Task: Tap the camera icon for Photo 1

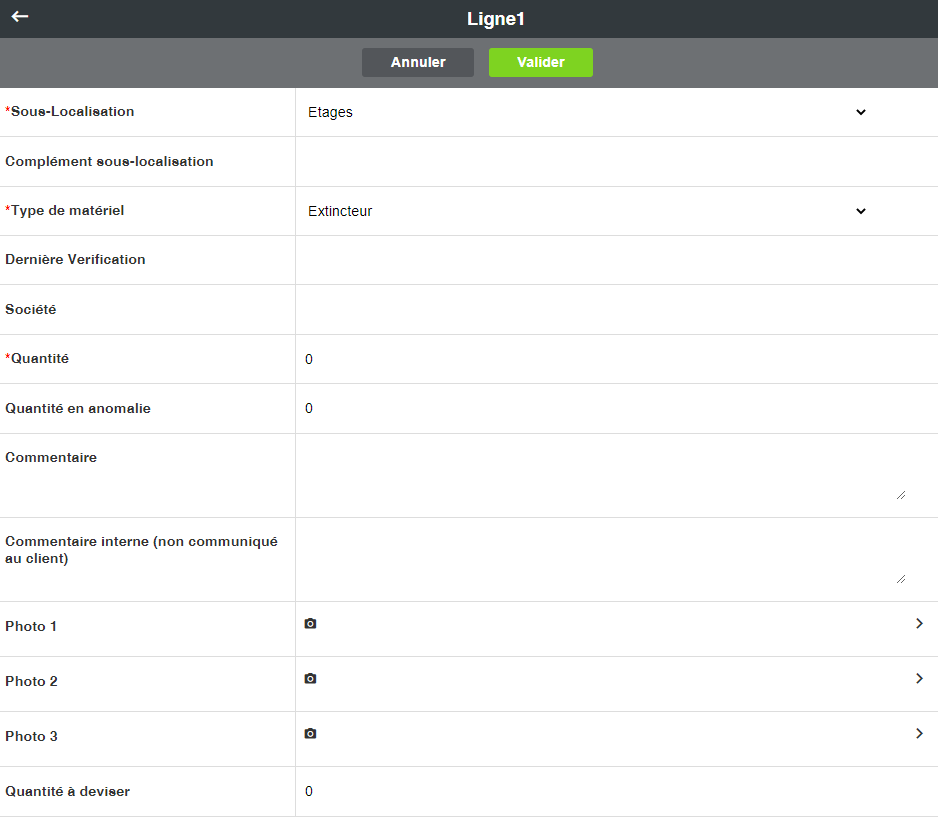Action: [x=310, y=624]
